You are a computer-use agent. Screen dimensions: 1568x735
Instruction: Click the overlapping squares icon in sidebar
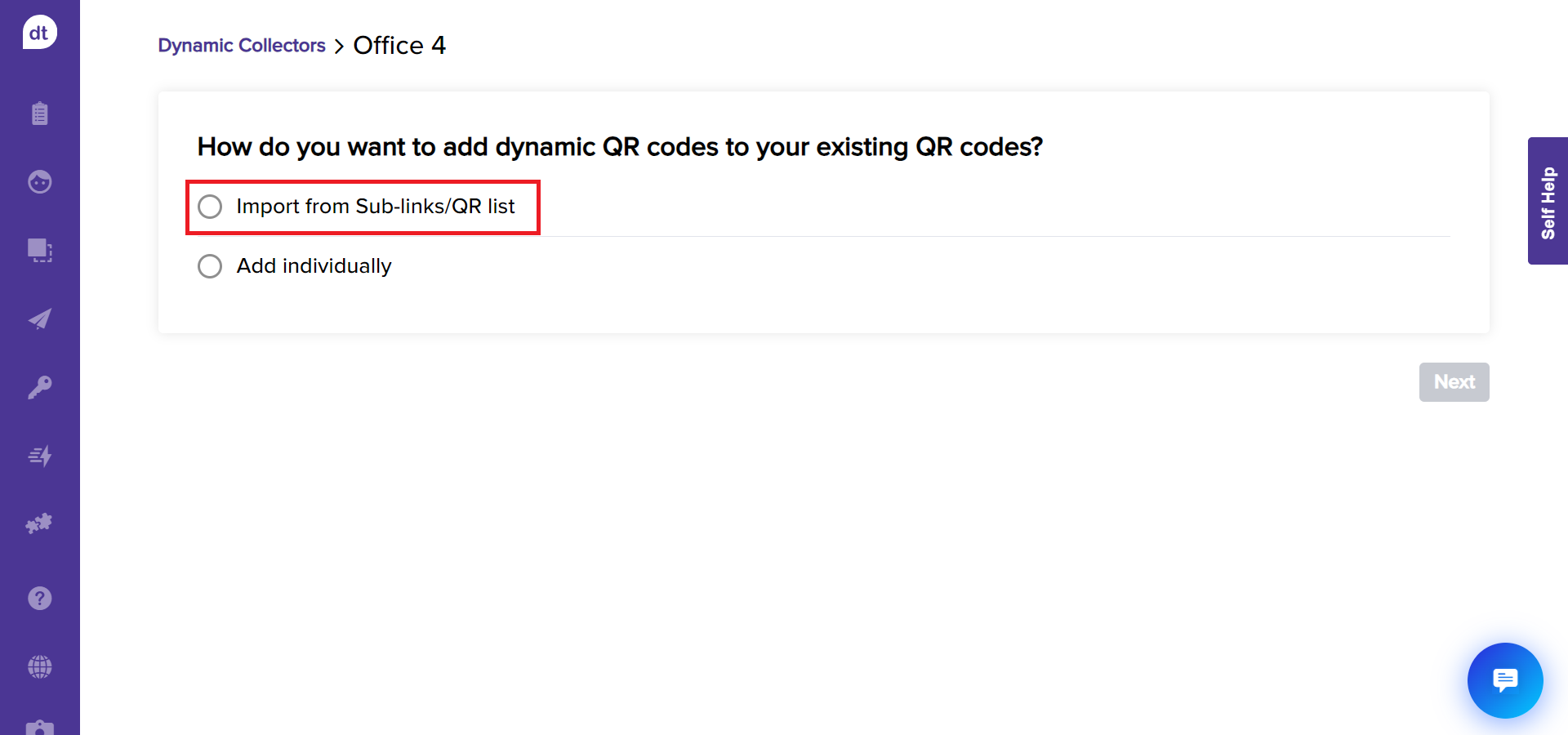(39, 250)
